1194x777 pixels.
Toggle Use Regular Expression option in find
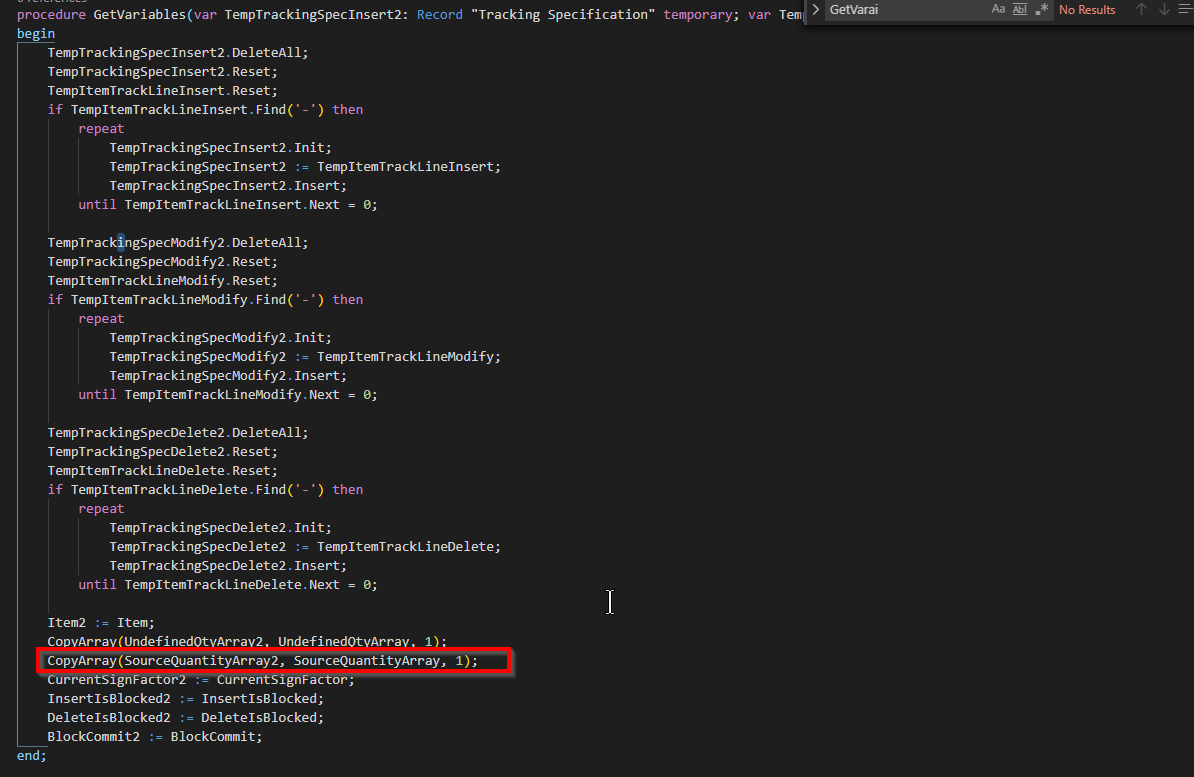coord(1042,9)
